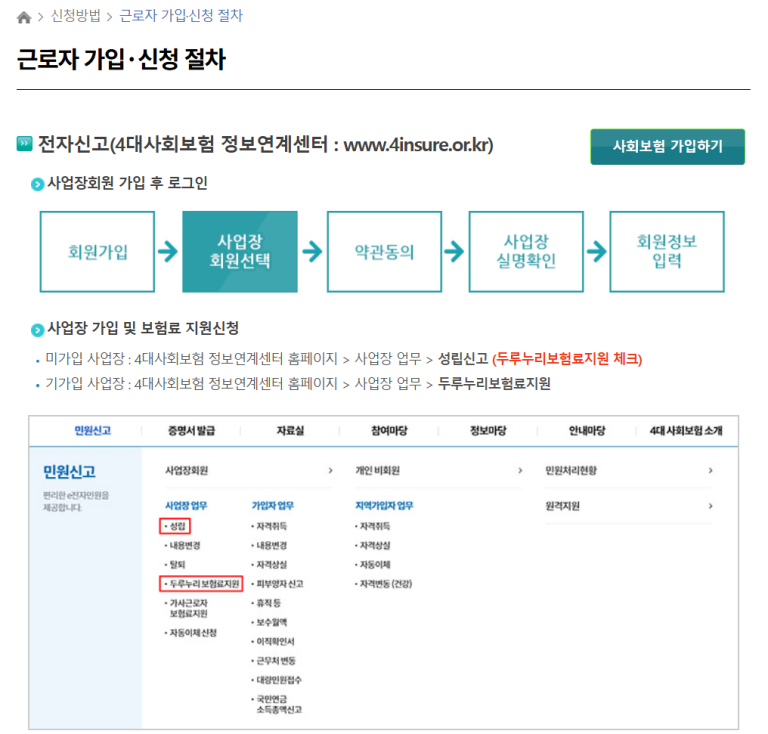Viewport: 768px width, 734px height.
Task: Click 자격상실 under 지역가입자 업무
Action: (373, 545)
